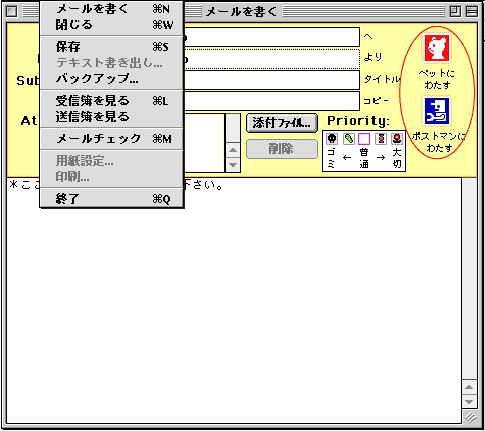The image size is (485, 431).
Task: Click the 削除 button
Action: pos(282,149)
